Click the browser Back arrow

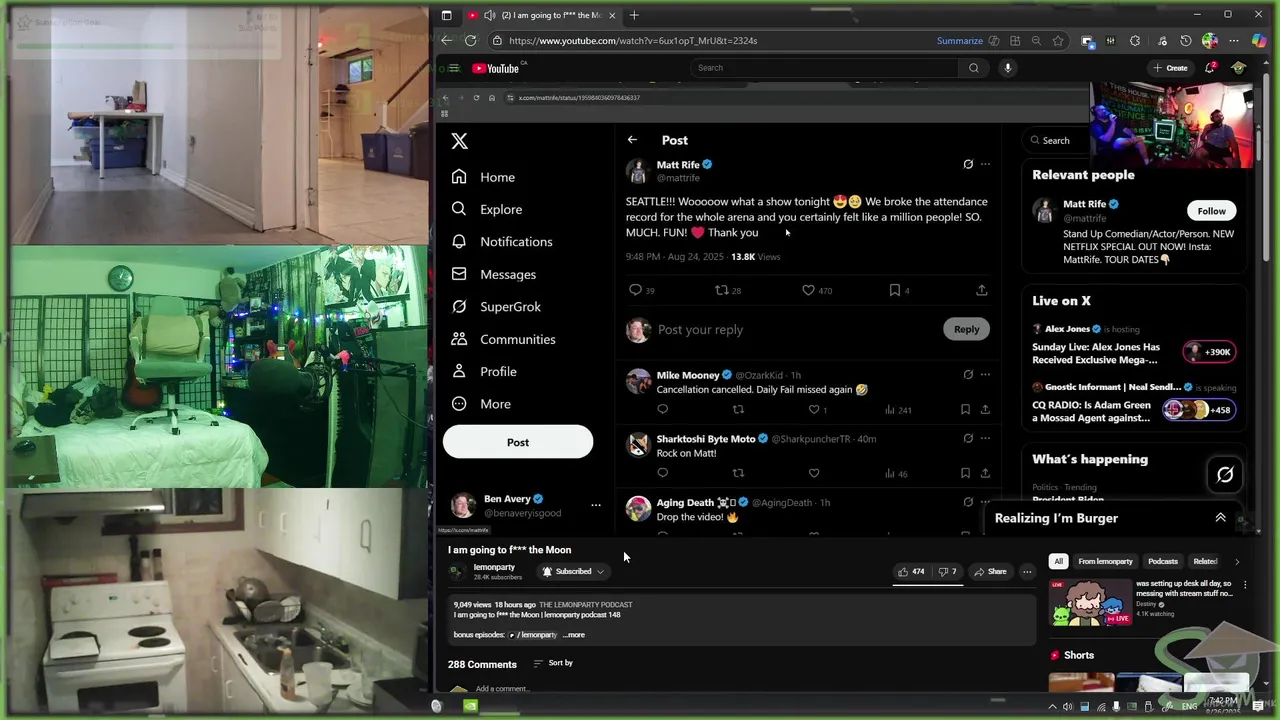[447, 41]
